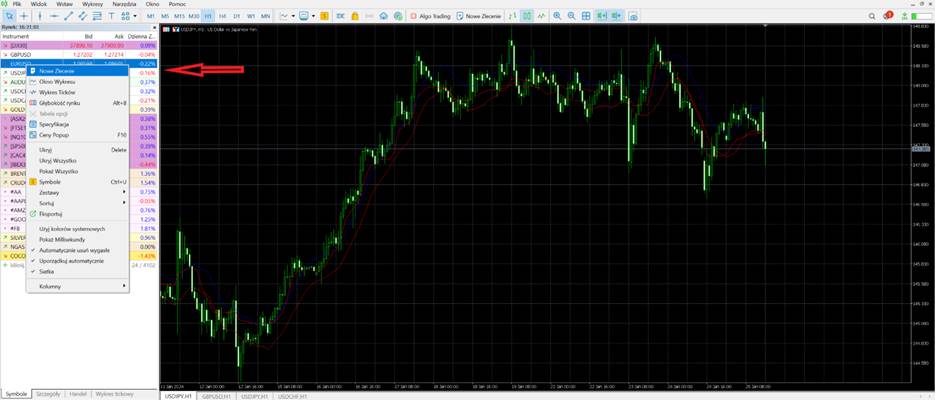Open the graphical objects shapes tool
The width and height of the screenshot is (935, 400).
[x=126, y=16]
